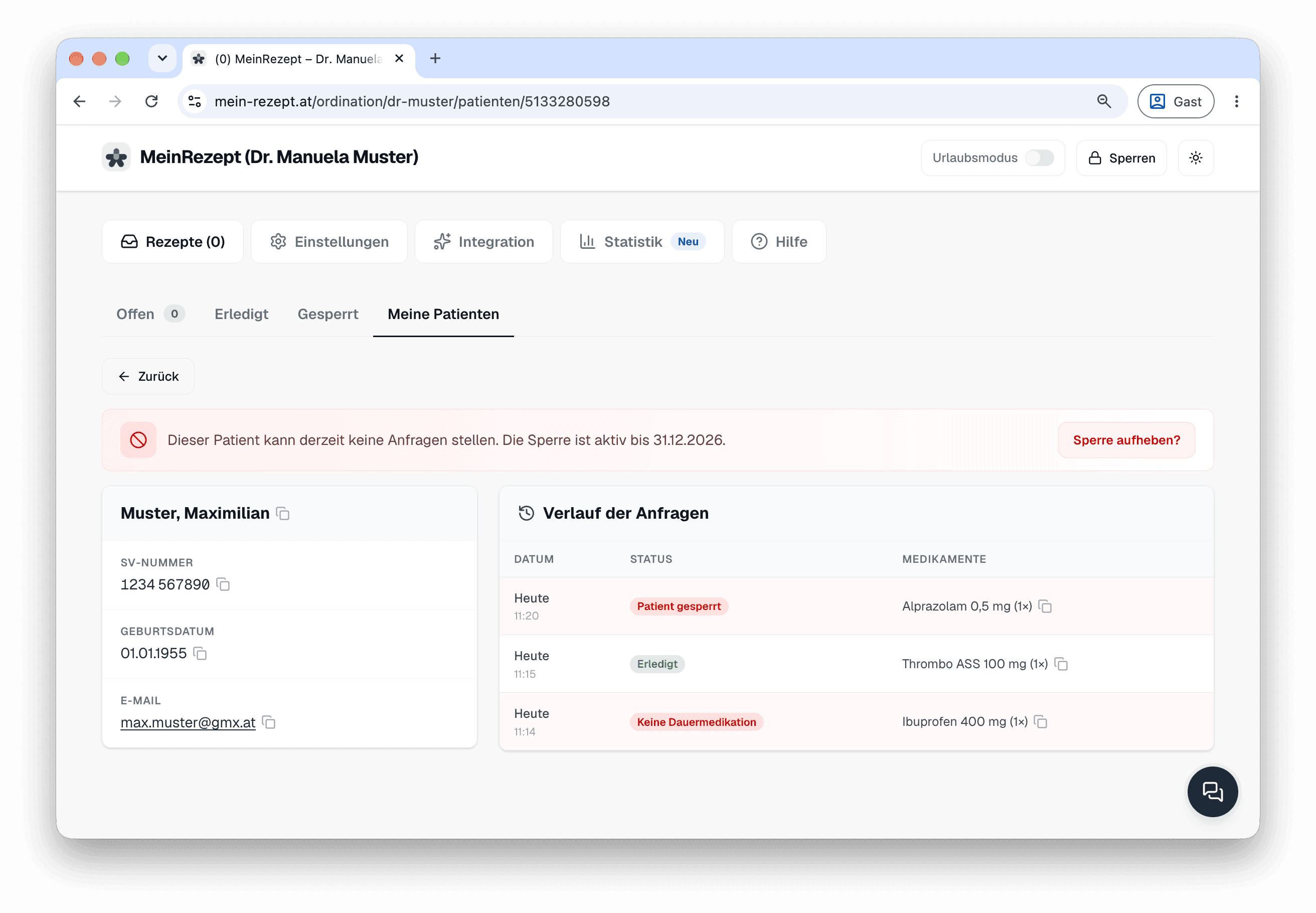The image size is (1316, 913).
Task: Toggle the Urlaubsmodus switch
Action: click(x=1039, y=158)
